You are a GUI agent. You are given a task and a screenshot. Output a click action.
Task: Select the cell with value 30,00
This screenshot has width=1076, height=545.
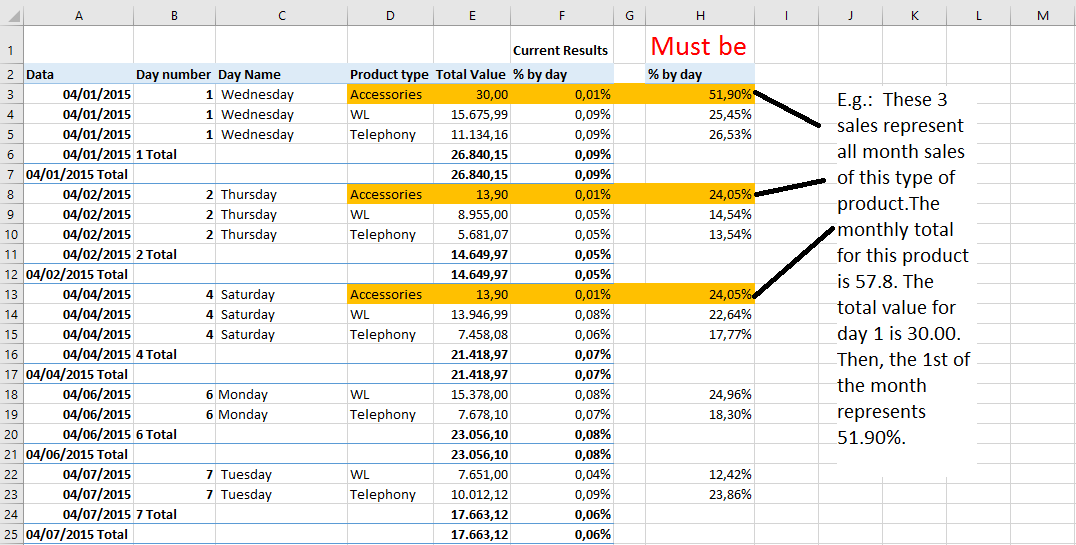472,94
